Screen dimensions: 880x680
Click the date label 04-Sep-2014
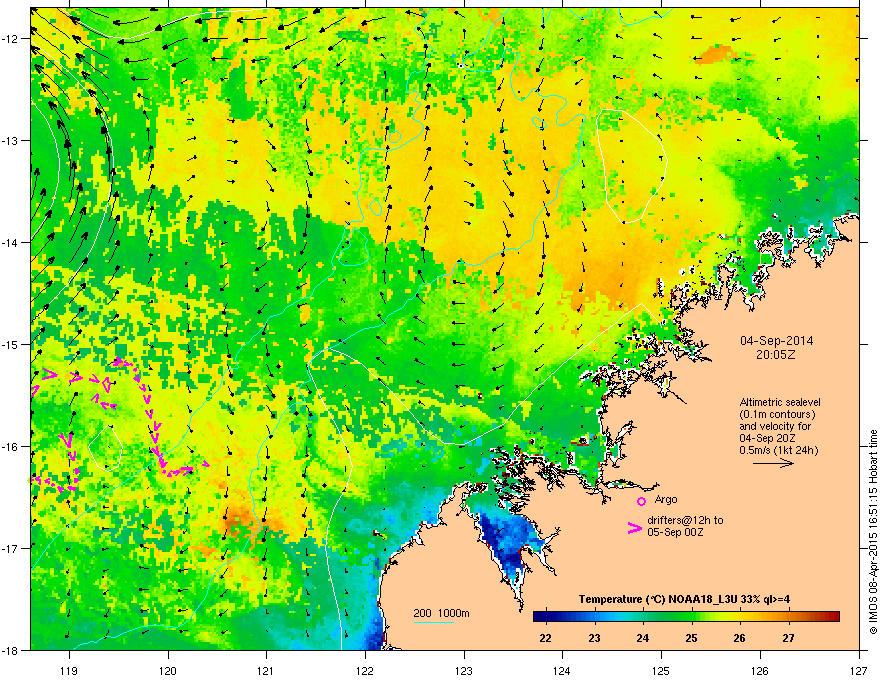point(776,341)
